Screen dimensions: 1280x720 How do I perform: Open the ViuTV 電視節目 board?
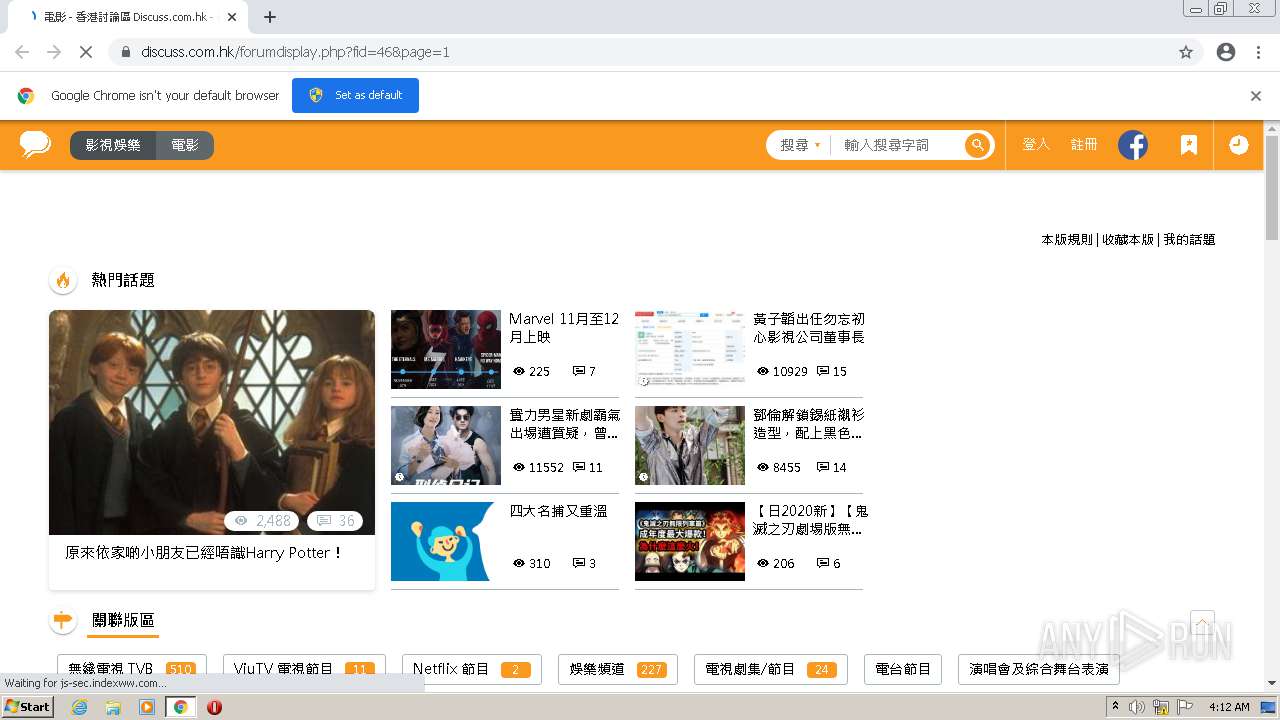[305, 669]
